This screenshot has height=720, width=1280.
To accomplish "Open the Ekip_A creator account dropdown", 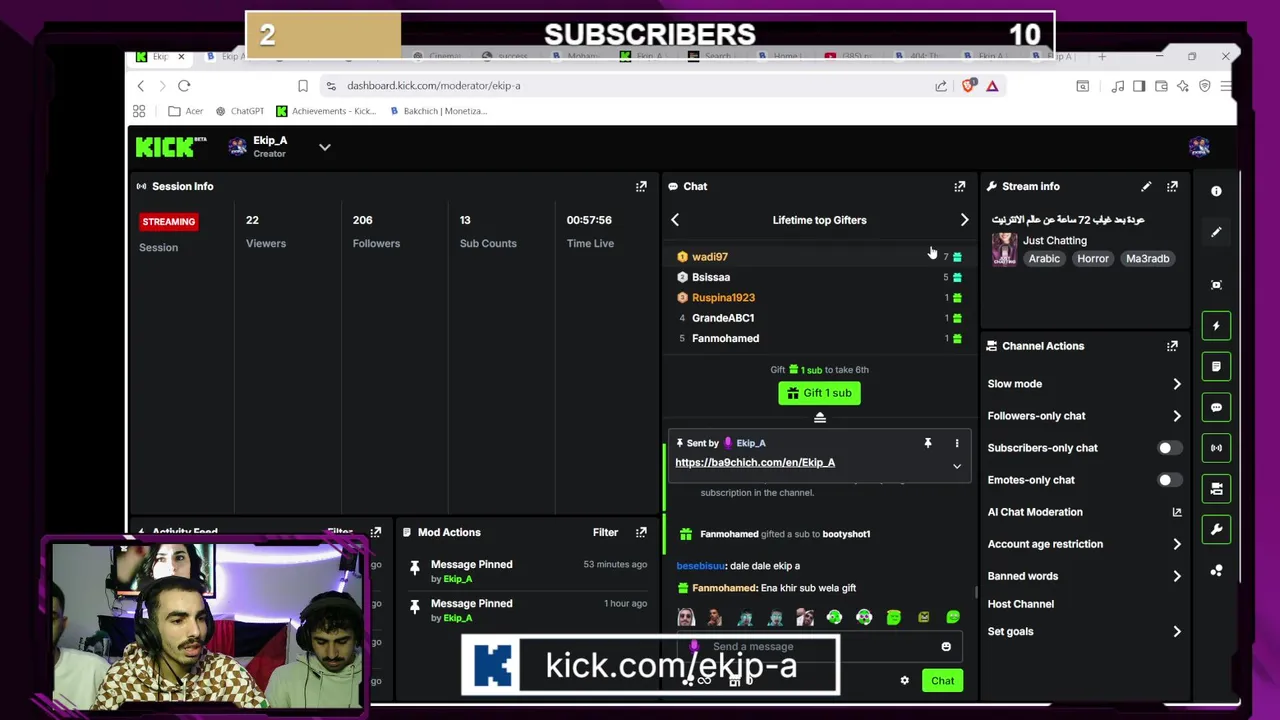I will pos(324,147).
